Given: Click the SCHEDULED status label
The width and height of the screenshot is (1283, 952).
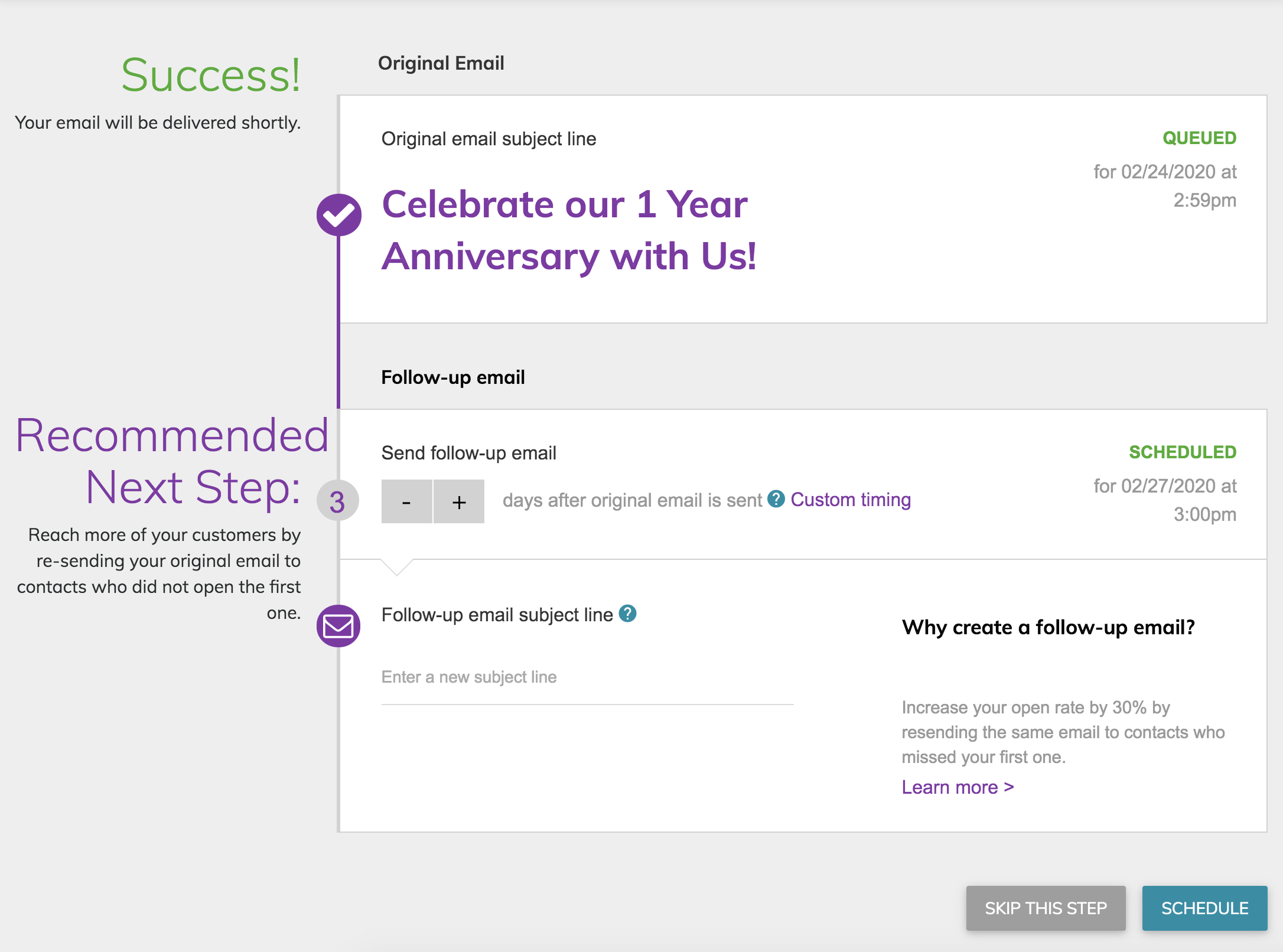Looking at the screenshot, I should [1183, 452].
